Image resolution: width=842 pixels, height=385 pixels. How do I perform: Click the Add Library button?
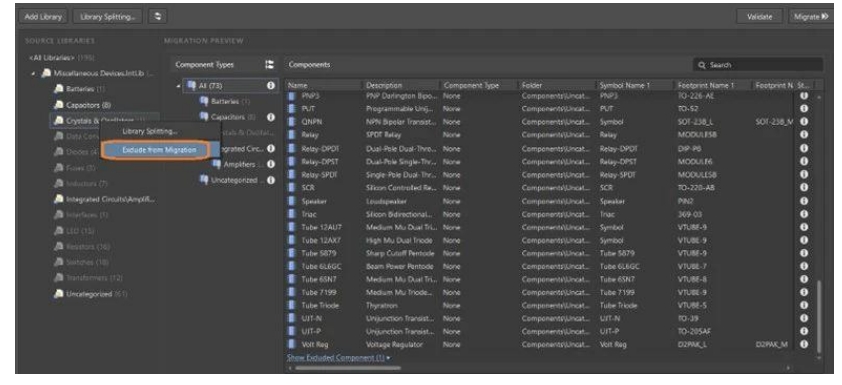click(x=43, y=17)
